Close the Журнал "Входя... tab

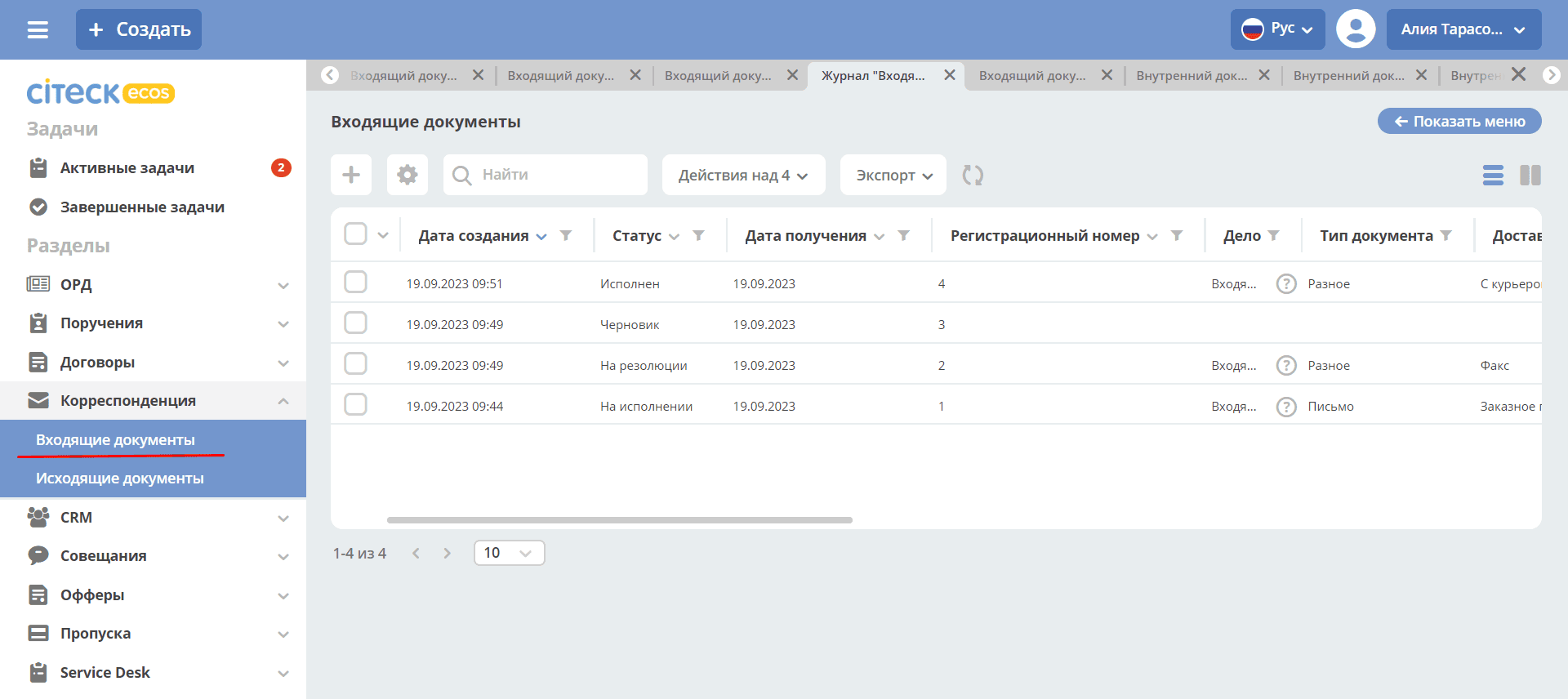[950, 75]
